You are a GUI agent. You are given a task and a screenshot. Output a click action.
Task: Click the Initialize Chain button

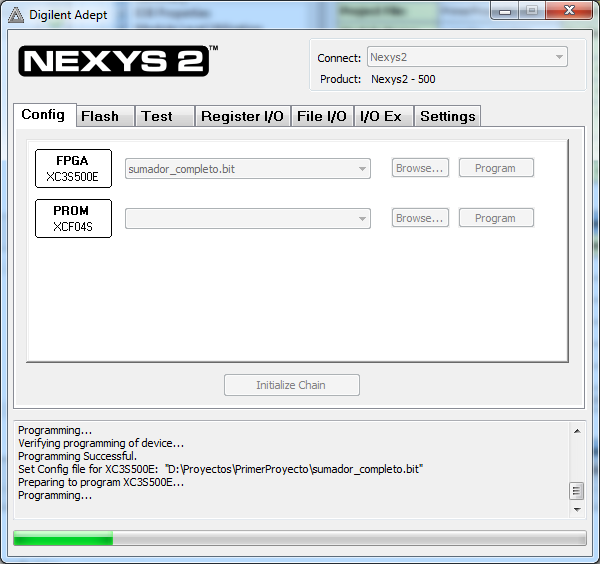pos(292,385)
